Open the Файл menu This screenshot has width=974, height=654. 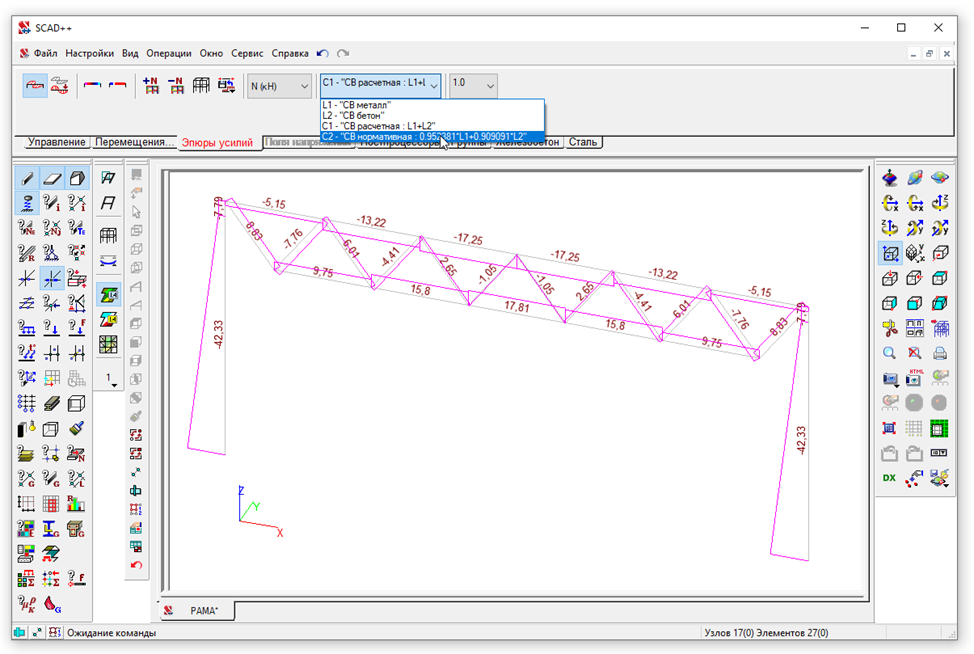click(45, 53)
